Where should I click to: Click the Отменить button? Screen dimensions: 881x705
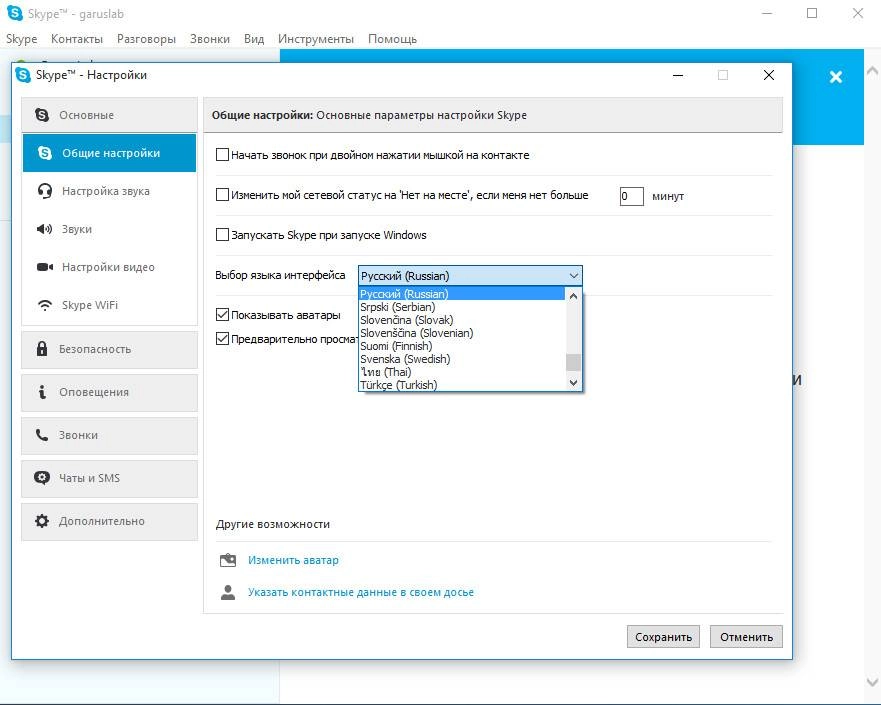[746, 636]
